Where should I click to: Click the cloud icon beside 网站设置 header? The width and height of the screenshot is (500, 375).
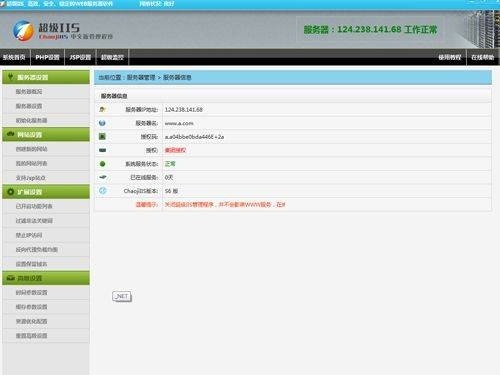coord(11,134)
